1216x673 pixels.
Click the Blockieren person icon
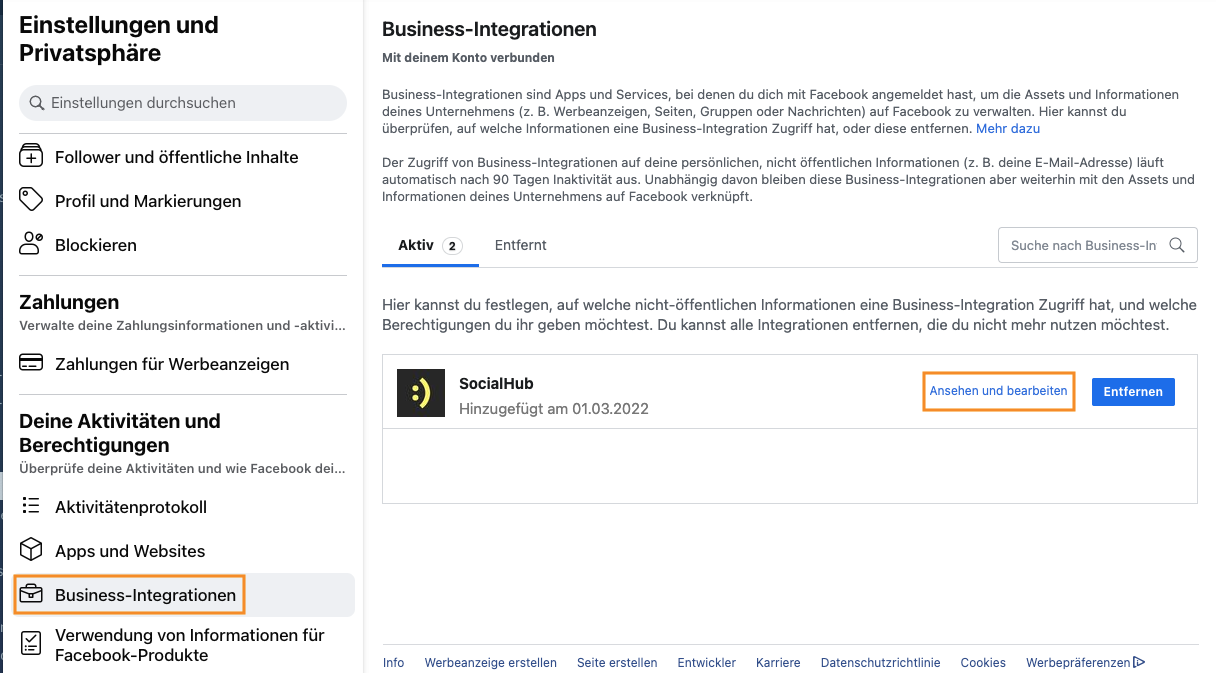[x=32, y=245]
